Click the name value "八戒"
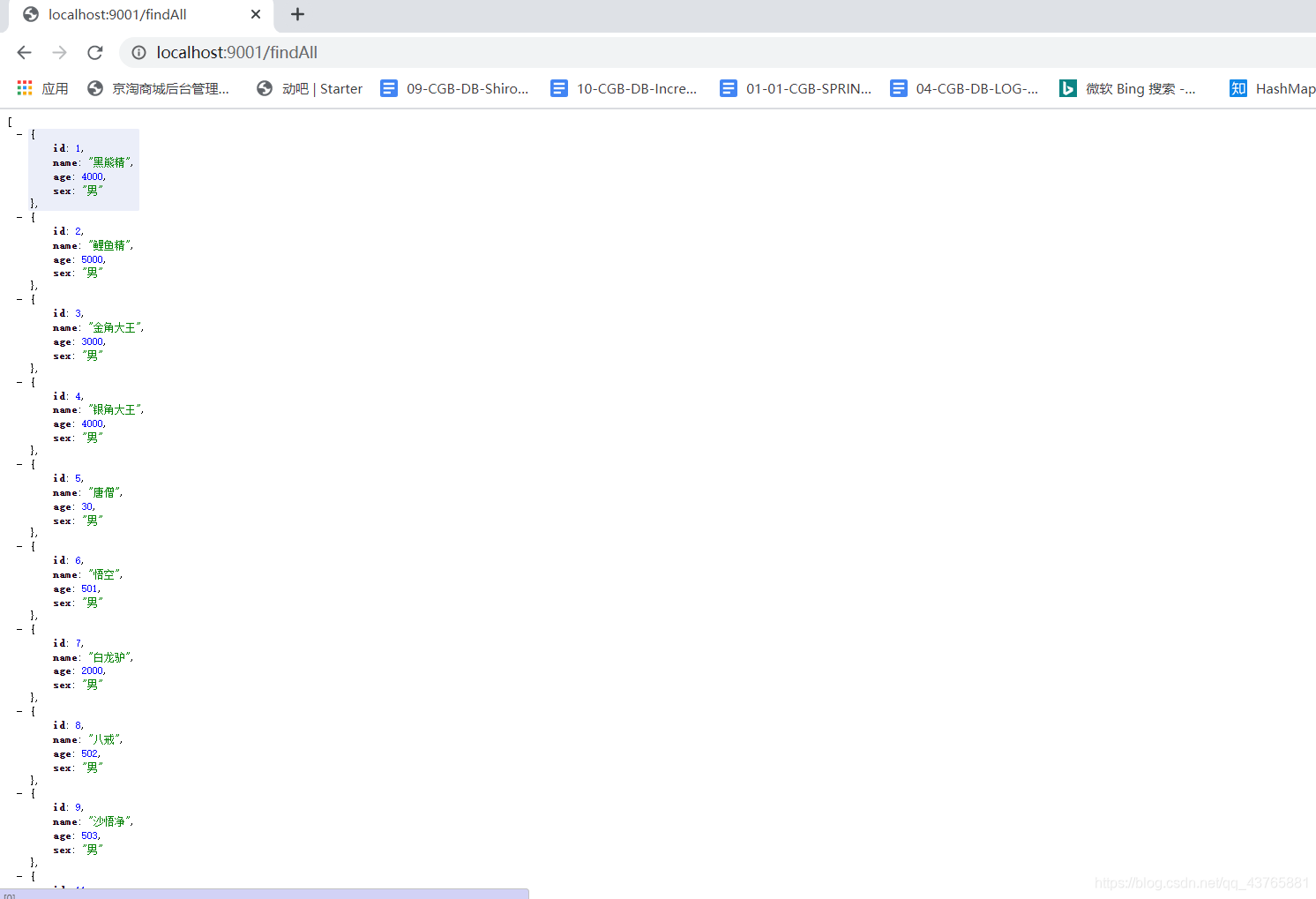 (103, 739)
